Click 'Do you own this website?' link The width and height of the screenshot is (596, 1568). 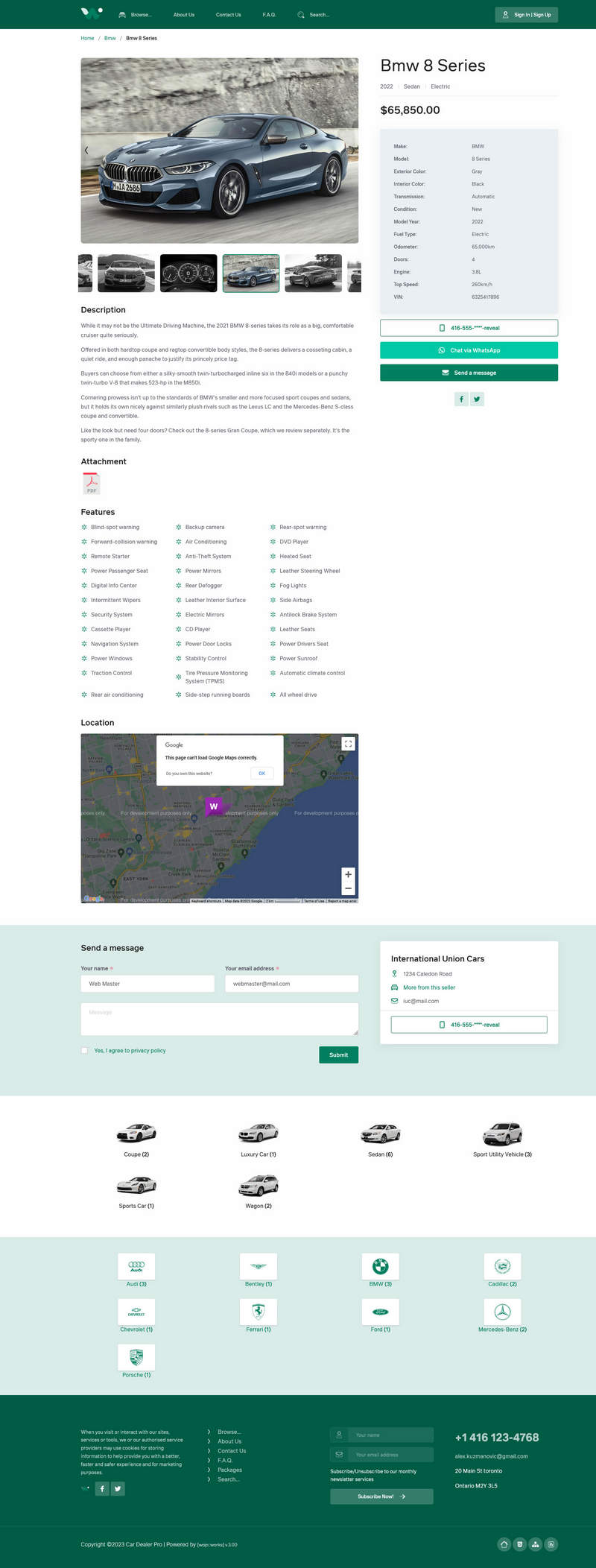coord(189,774)
